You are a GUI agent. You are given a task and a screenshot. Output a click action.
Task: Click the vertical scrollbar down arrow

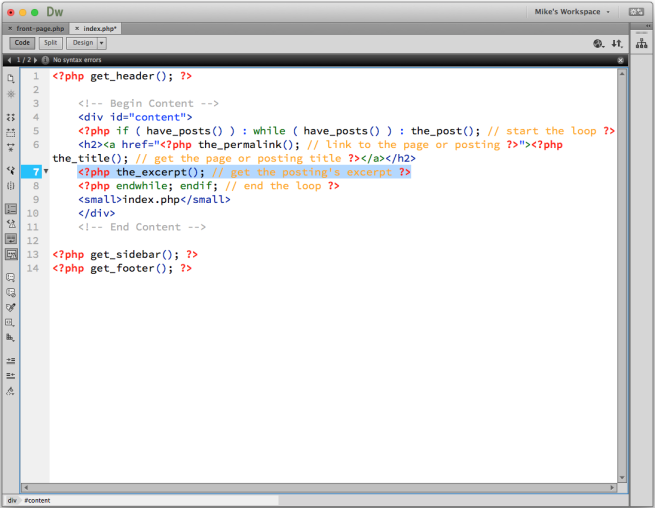tap(622, 478)
